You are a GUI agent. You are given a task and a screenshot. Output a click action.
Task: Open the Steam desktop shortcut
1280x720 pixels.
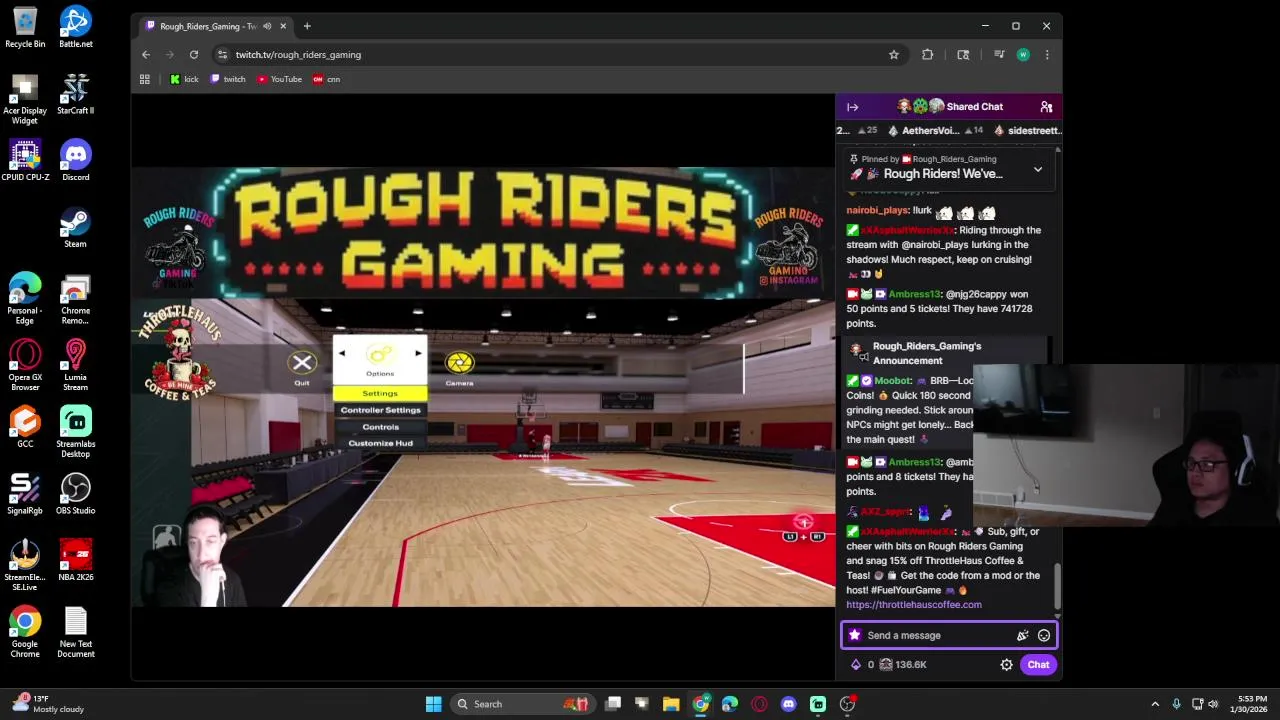click(75, 227)
